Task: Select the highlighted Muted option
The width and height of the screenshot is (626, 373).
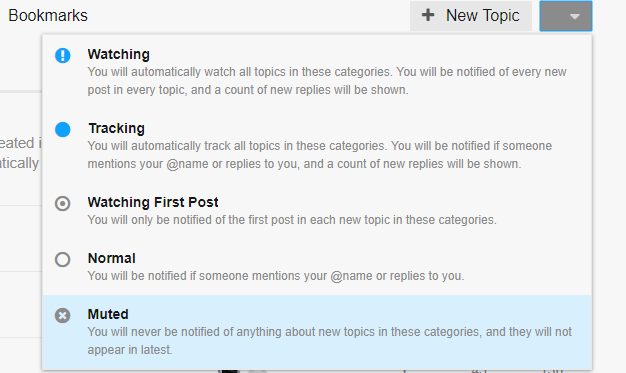Action: (317, 333)
